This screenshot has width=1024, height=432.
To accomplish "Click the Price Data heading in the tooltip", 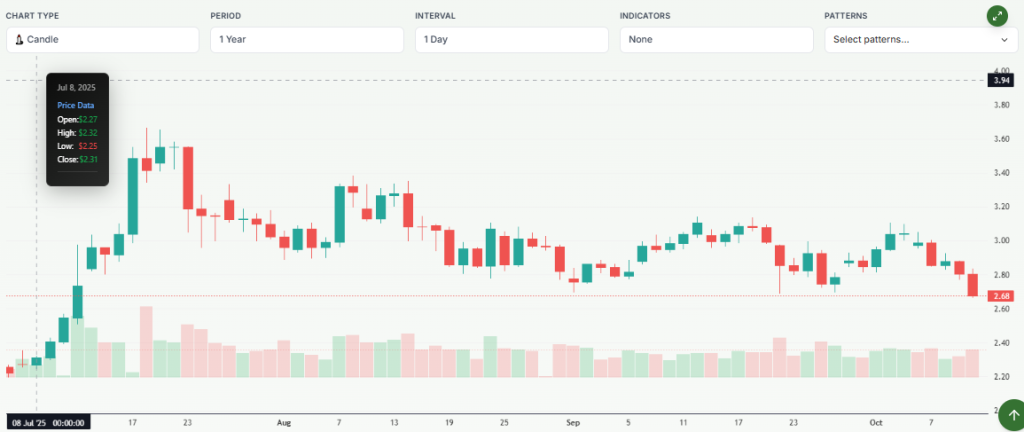I will tap(75, 104).
